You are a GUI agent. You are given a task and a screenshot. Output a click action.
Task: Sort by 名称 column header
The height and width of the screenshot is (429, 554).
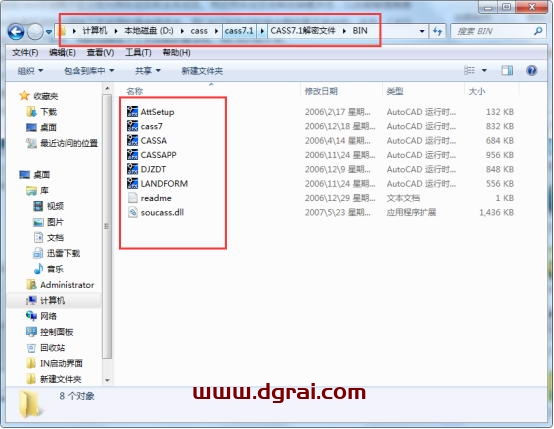(135, 91)
